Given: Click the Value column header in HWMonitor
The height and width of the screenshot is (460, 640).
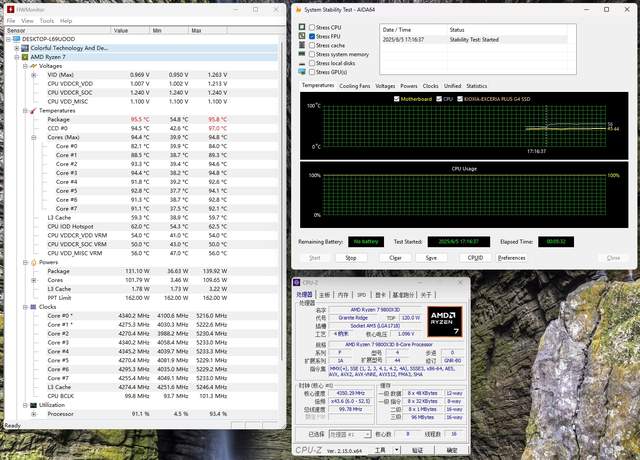Looking at the screenshot, I should click(130, 30).
